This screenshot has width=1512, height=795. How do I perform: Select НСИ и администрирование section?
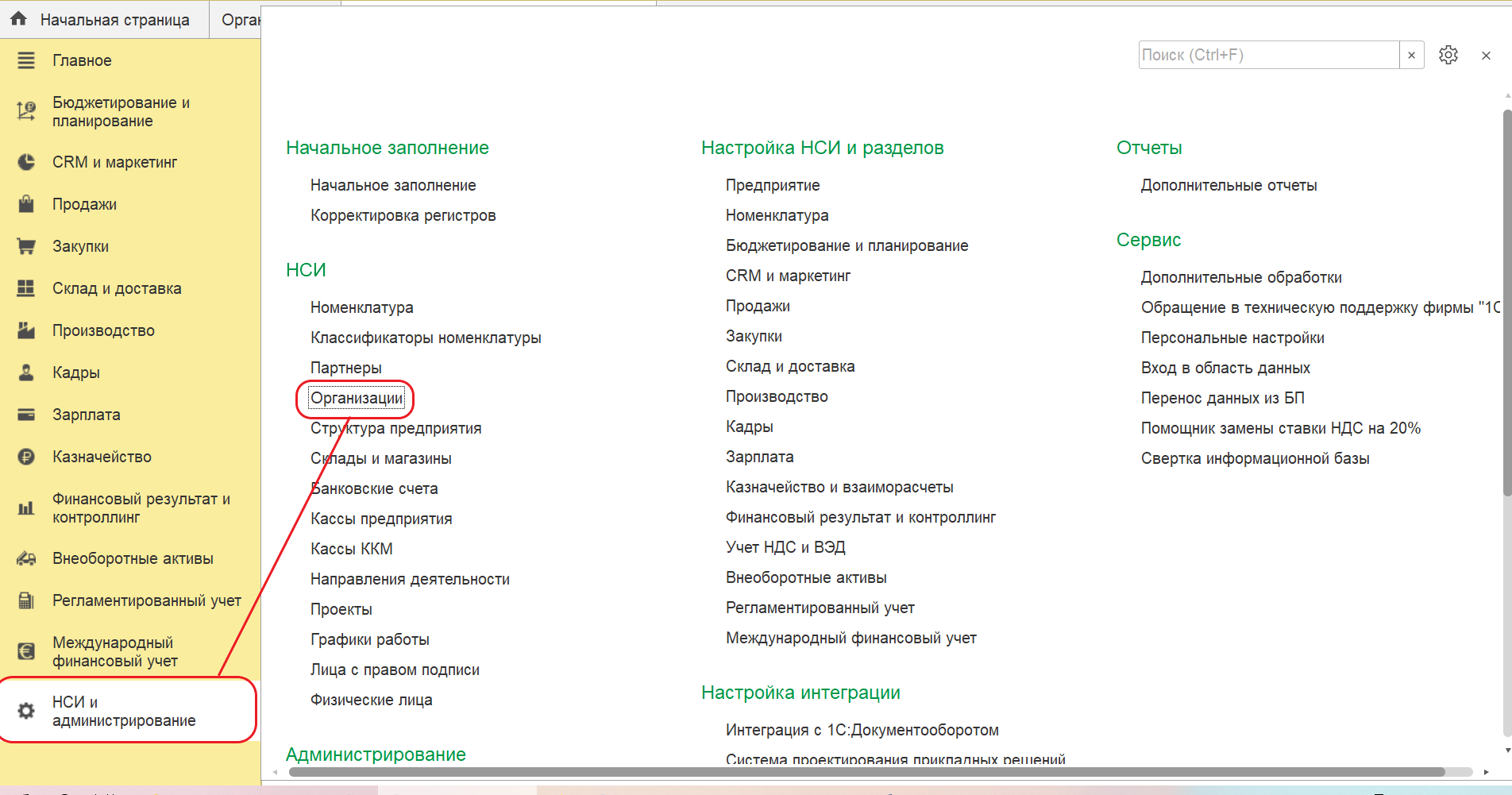(130, 711)
